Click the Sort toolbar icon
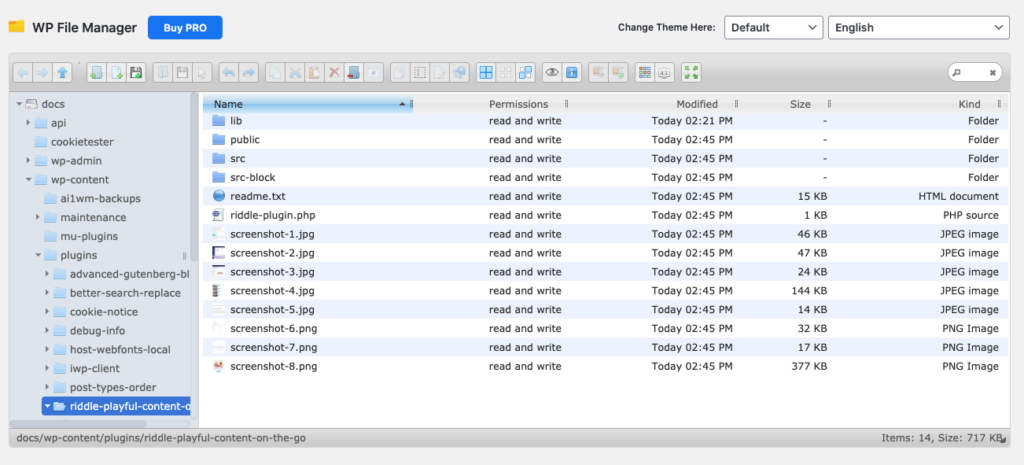Image resolution: width=1024 pixels, height=465 pixels. [664, 72]
